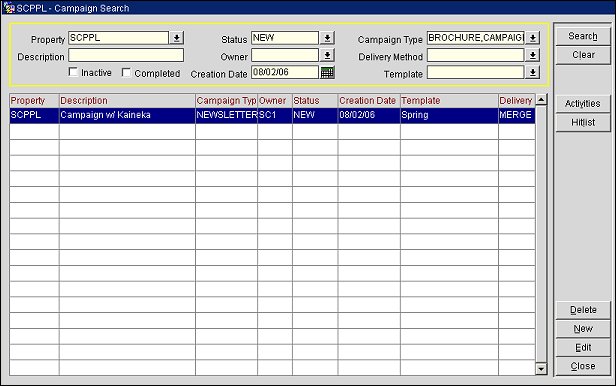The image size is (616, 386).
Task: Expand the Template dropdown arrow
Action: click(x=533, y=73)
